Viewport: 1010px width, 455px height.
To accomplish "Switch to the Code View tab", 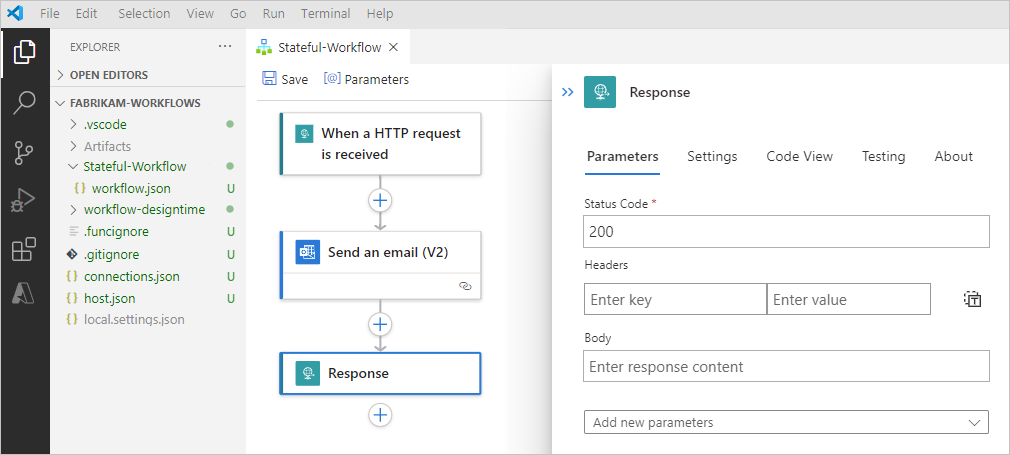I will click(x=799, y=156).
